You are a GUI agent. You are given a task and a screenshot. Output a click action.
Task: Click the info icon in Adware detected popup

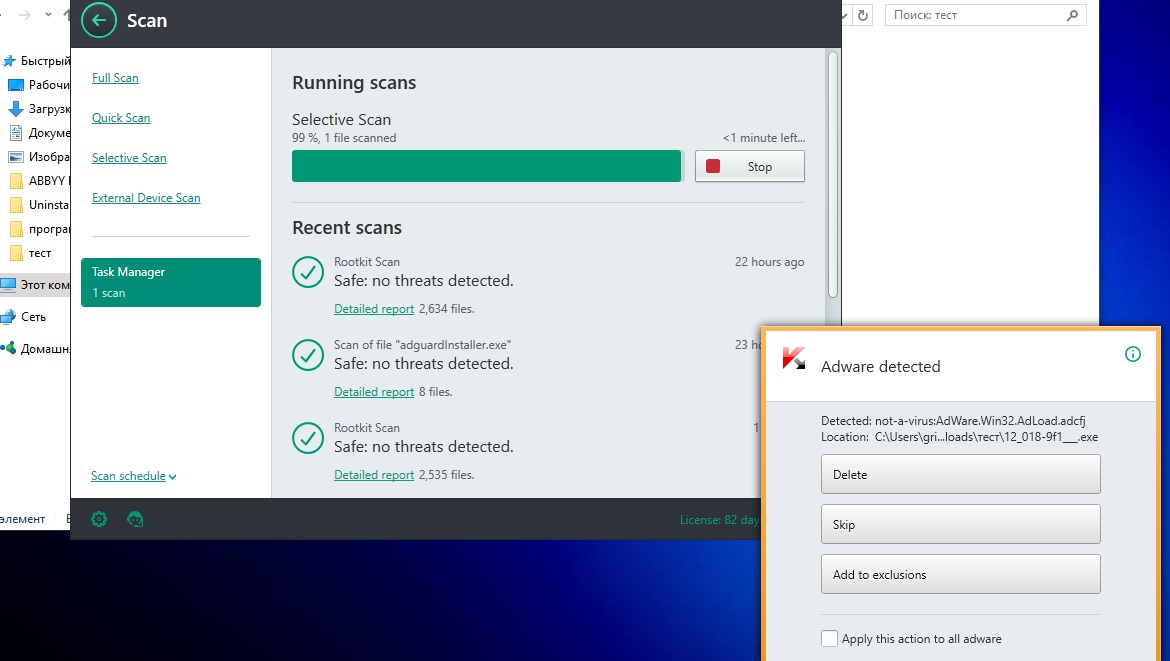point(1133,354)
